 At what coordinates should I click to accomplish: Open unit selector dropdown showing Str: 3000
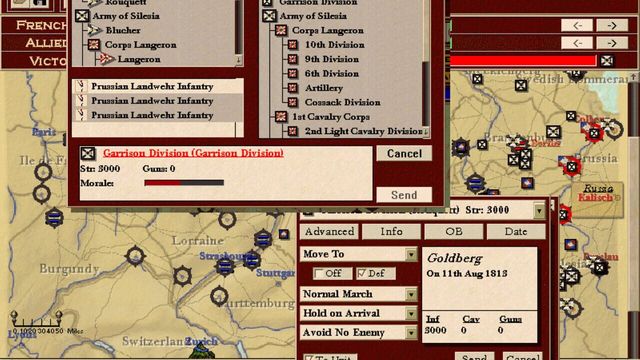tap(539, 211)
